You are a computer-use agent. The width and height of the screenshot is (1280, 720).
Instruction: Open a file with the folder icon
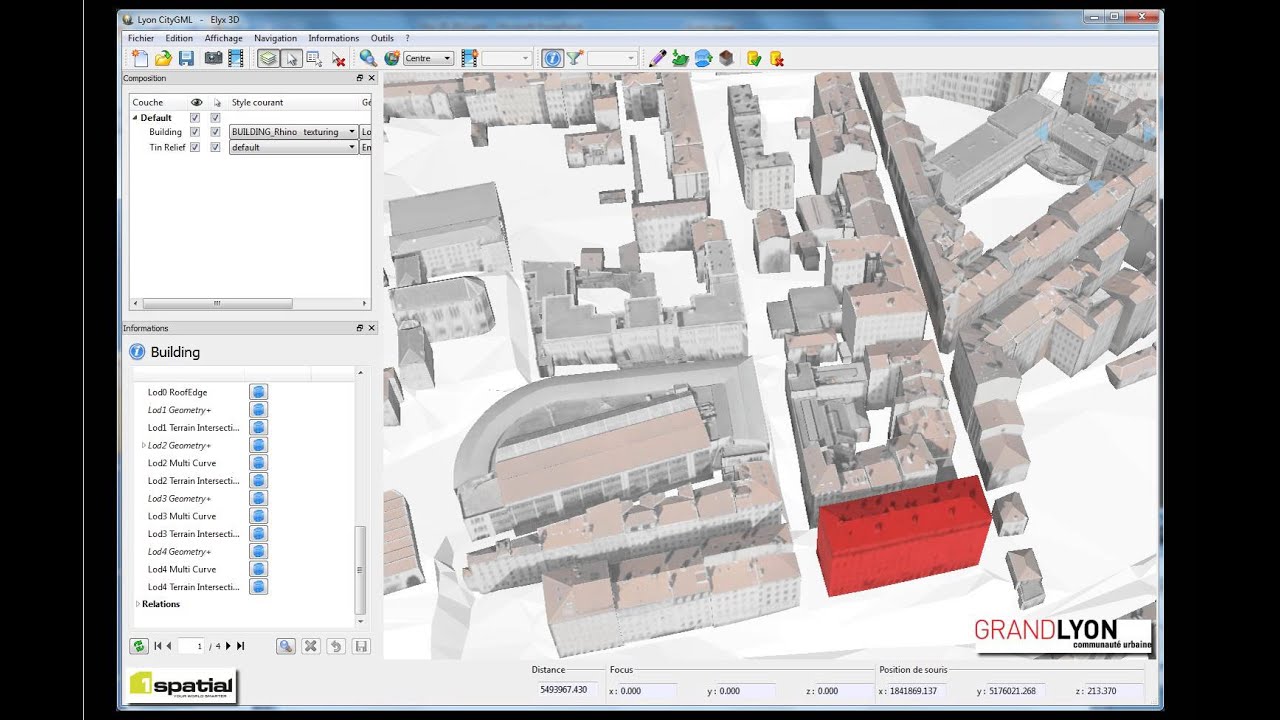(162, 58)
